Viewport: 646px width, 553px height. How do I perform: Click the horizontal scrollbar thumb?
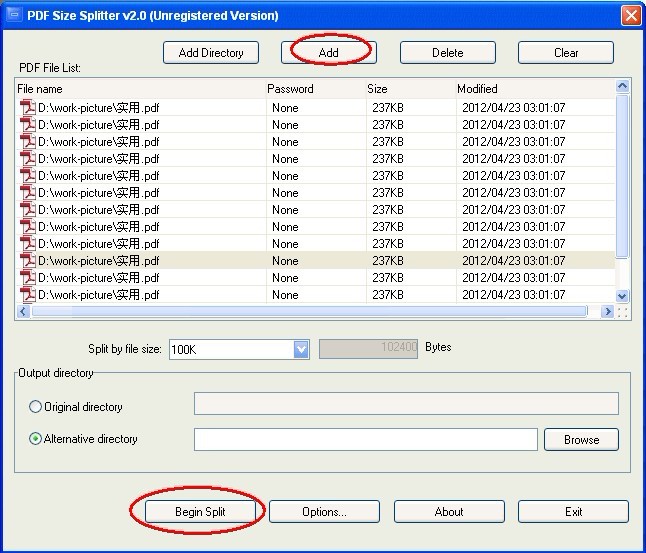coord(309,312)
